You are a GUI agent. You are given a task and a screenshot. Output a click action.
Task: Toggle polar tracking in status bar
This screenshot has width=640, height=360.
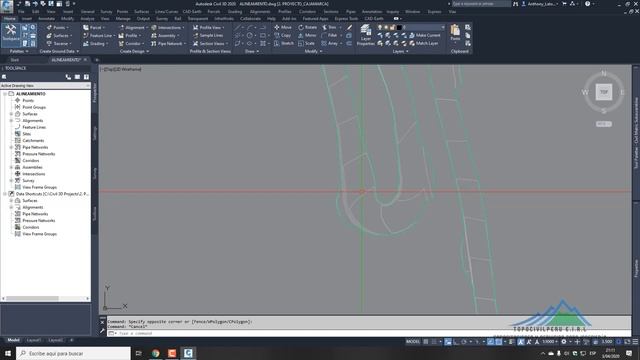click(x=464, y=342)
